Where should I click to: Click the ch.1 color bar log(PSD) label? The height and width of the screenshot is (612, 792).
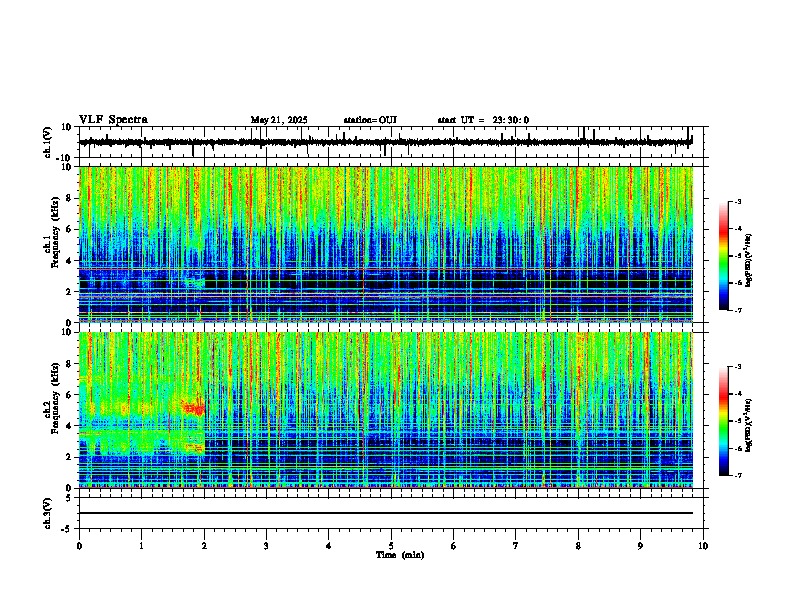749,260
